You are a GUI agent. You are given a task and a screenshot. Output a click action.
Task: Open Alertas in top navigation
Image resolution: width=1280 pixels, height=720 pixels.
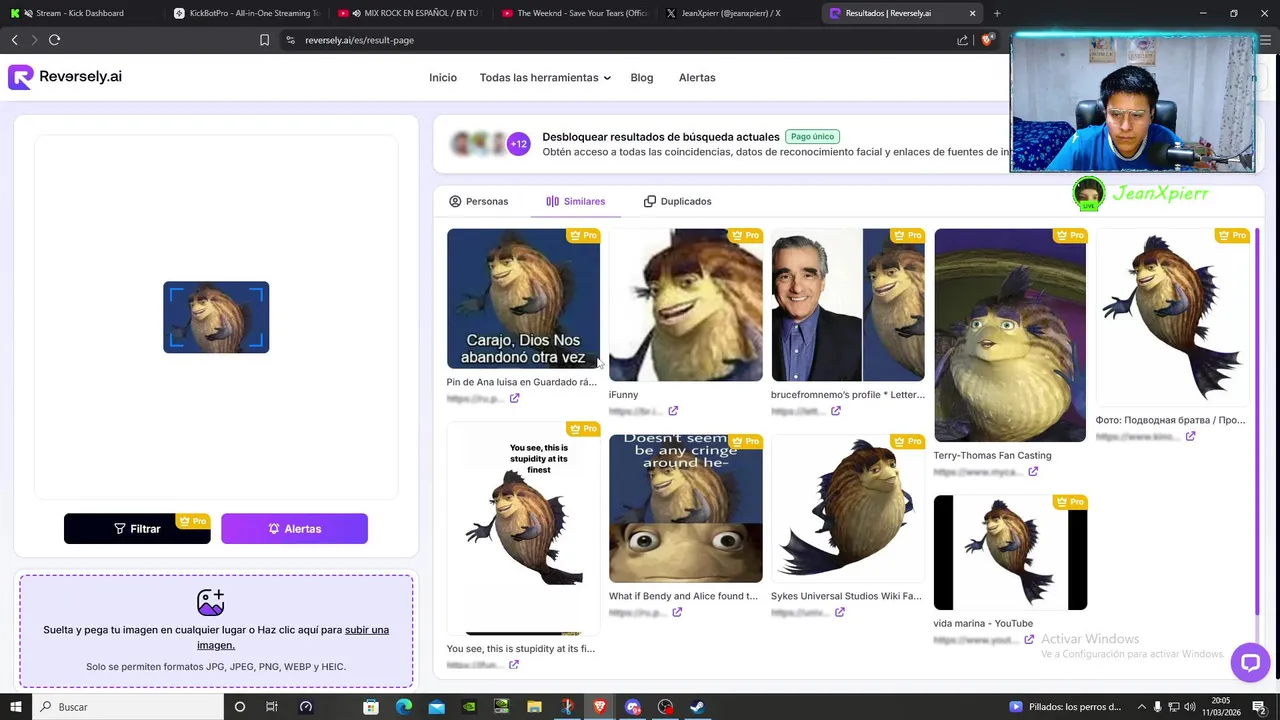[697, 77]
